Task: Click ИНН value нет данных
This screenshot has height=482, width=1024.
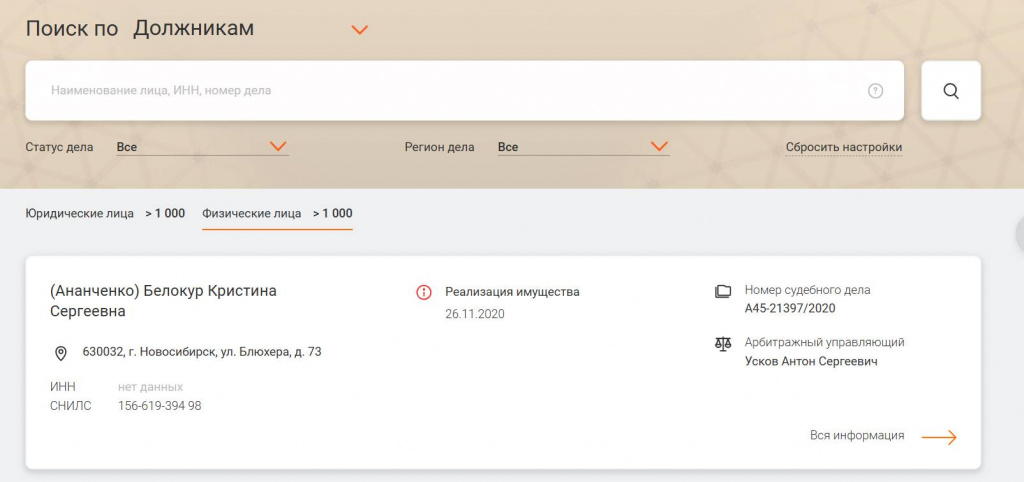Action: click(150, 387)
